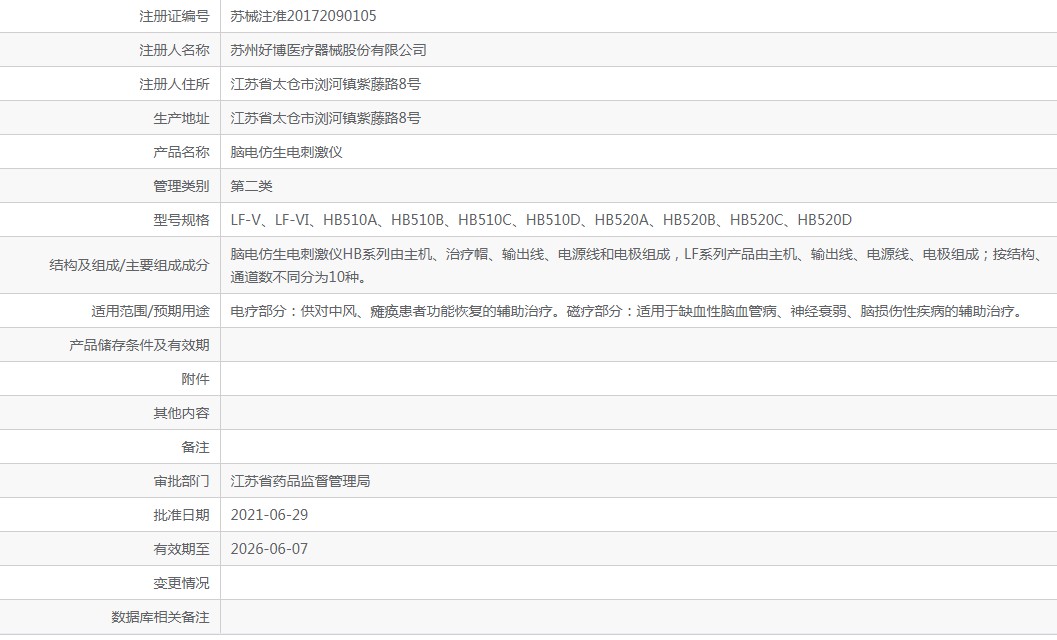Select registration number 苏械注准20172090105
The image size is (1057, 640).
tap(303, 16)
